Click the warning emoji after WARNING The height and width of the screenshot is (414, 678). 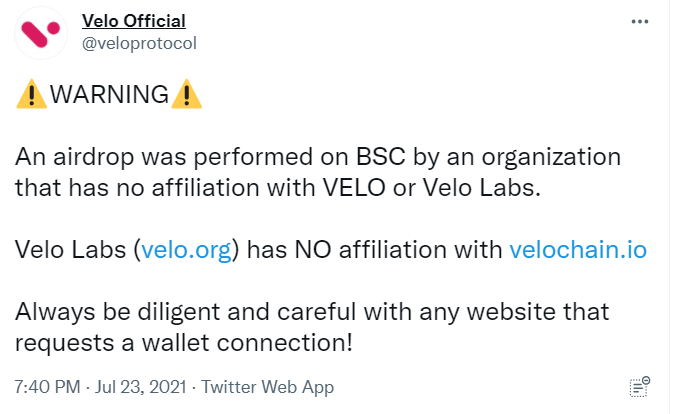point(186,96)
